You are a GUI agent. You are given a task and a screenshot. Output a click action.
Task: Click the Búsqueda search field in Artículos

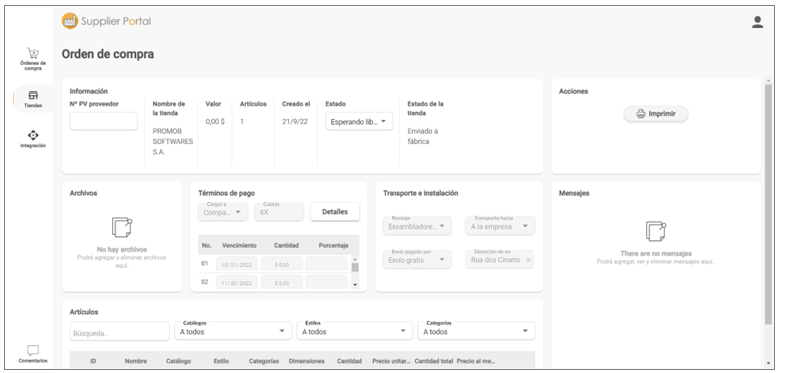(x=120, y=331)
